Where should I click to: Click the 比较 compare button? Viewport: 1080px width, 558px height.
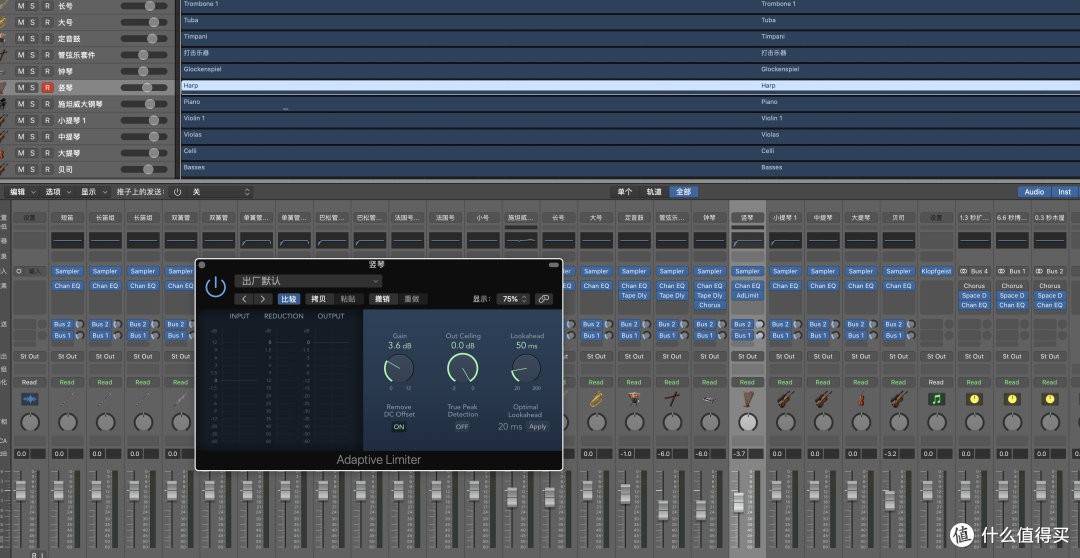(289, 299)
